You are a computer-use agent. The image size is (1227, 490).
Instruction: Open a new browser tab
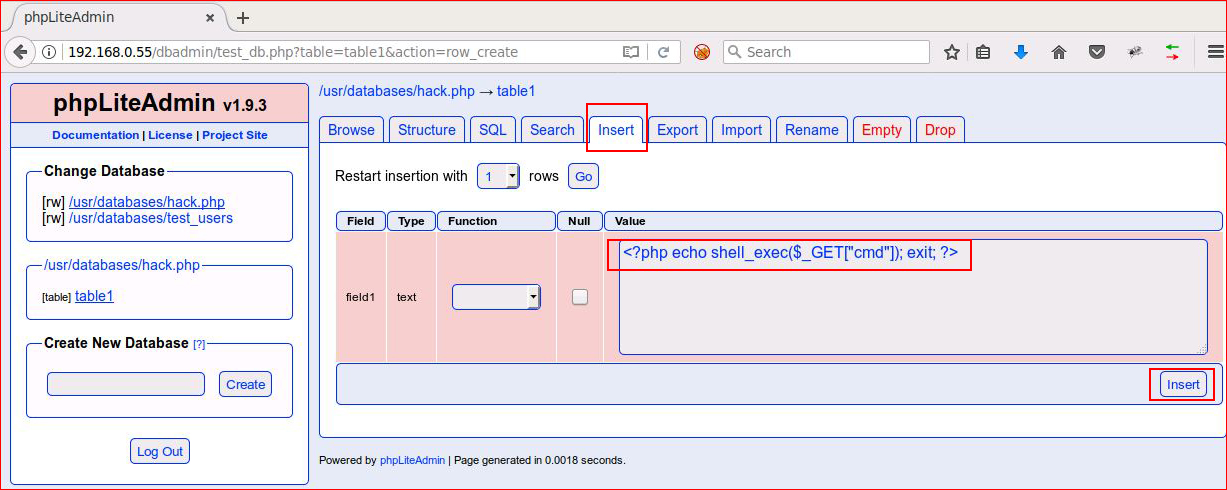[x=243, y=17]
